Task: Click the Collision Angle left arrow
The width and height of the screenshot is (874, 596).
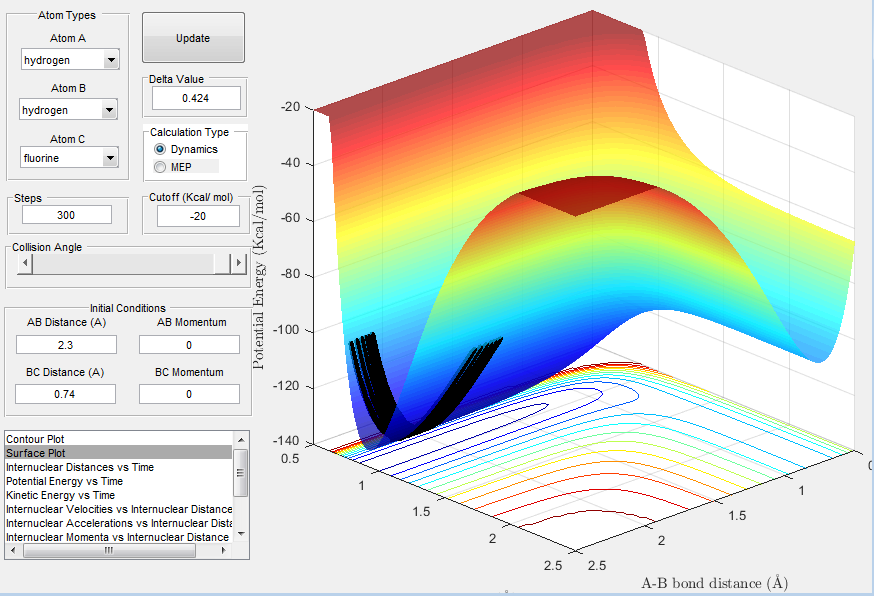Action: 27,264
